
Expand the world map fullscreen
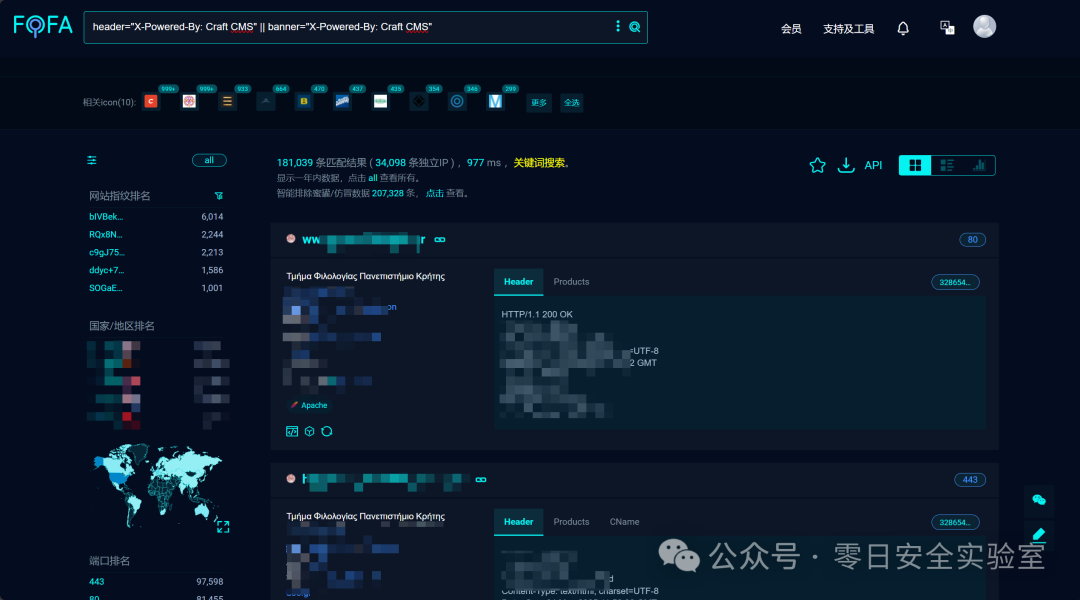222,526
